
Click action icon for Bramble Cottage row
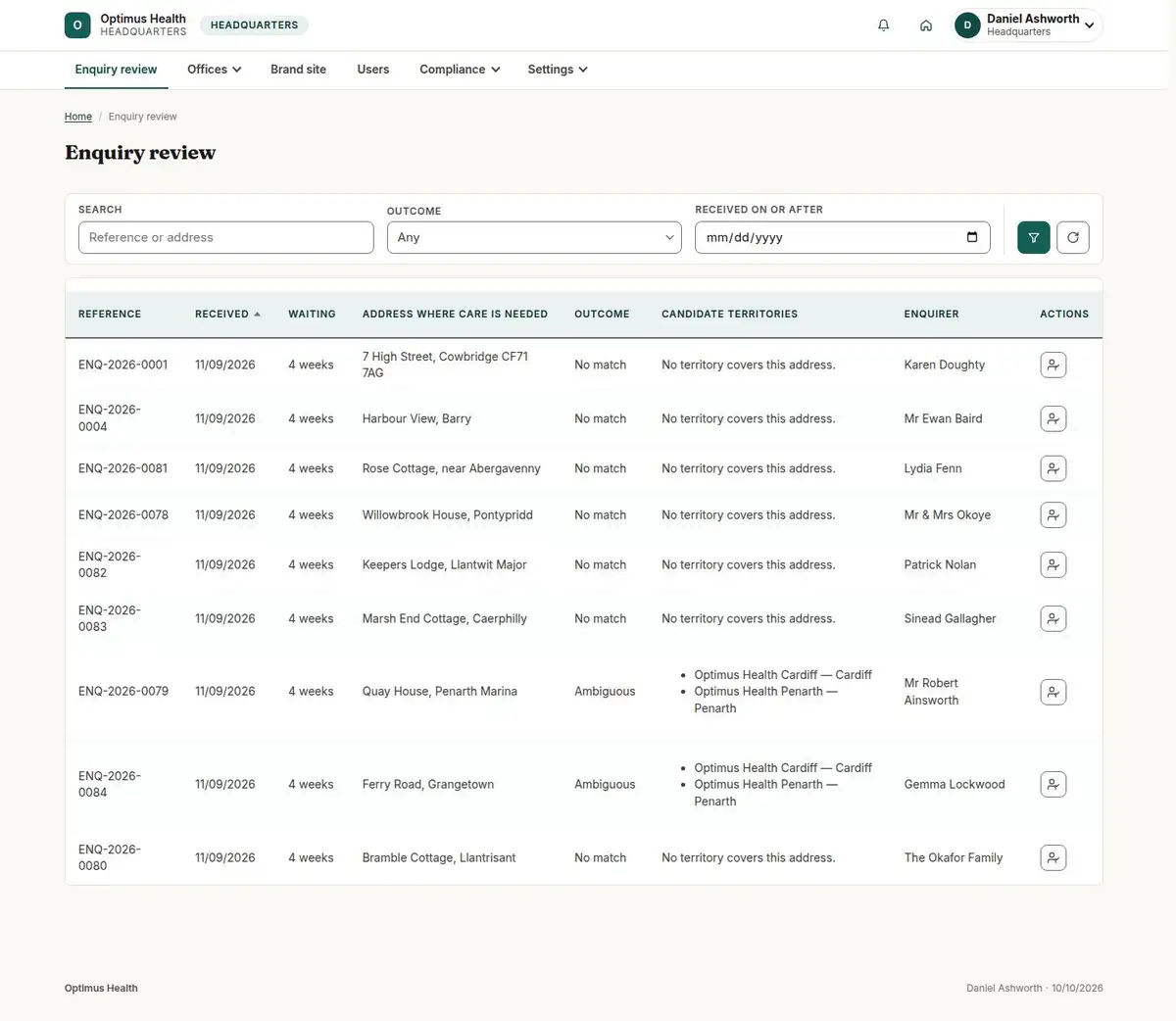1053,857
